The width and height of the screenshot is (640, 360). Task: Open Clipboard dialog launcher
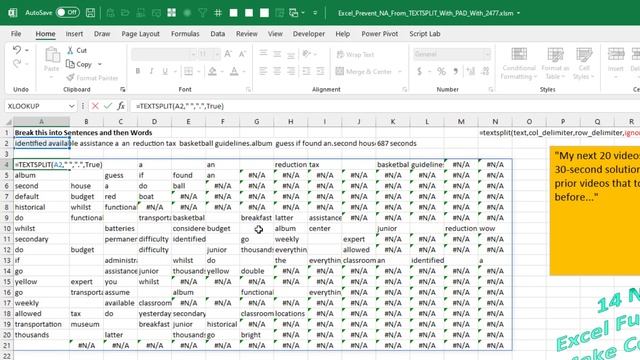tap(122, 89)
